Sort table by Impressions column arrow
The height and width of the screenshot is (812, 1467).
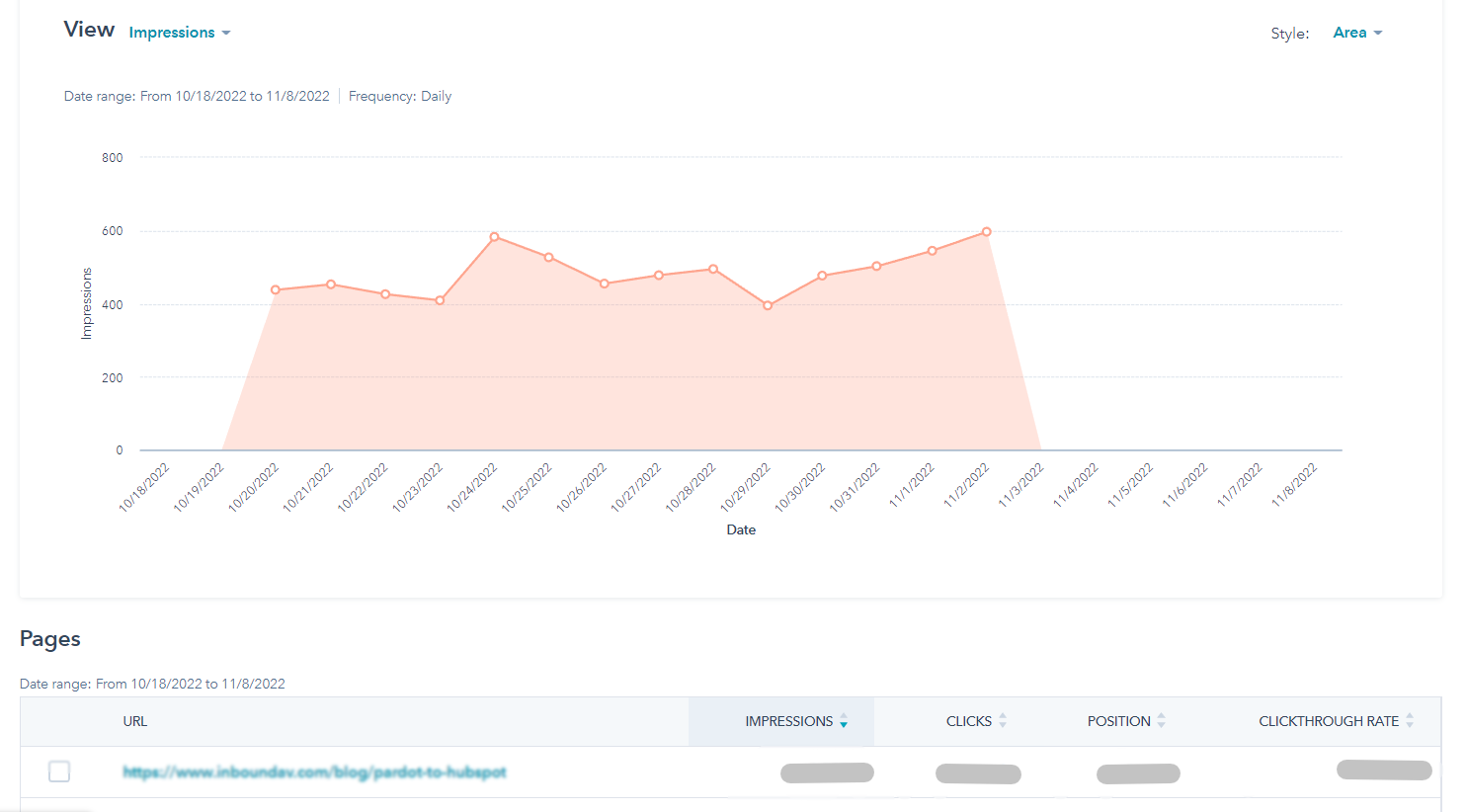tap(844, 722)
